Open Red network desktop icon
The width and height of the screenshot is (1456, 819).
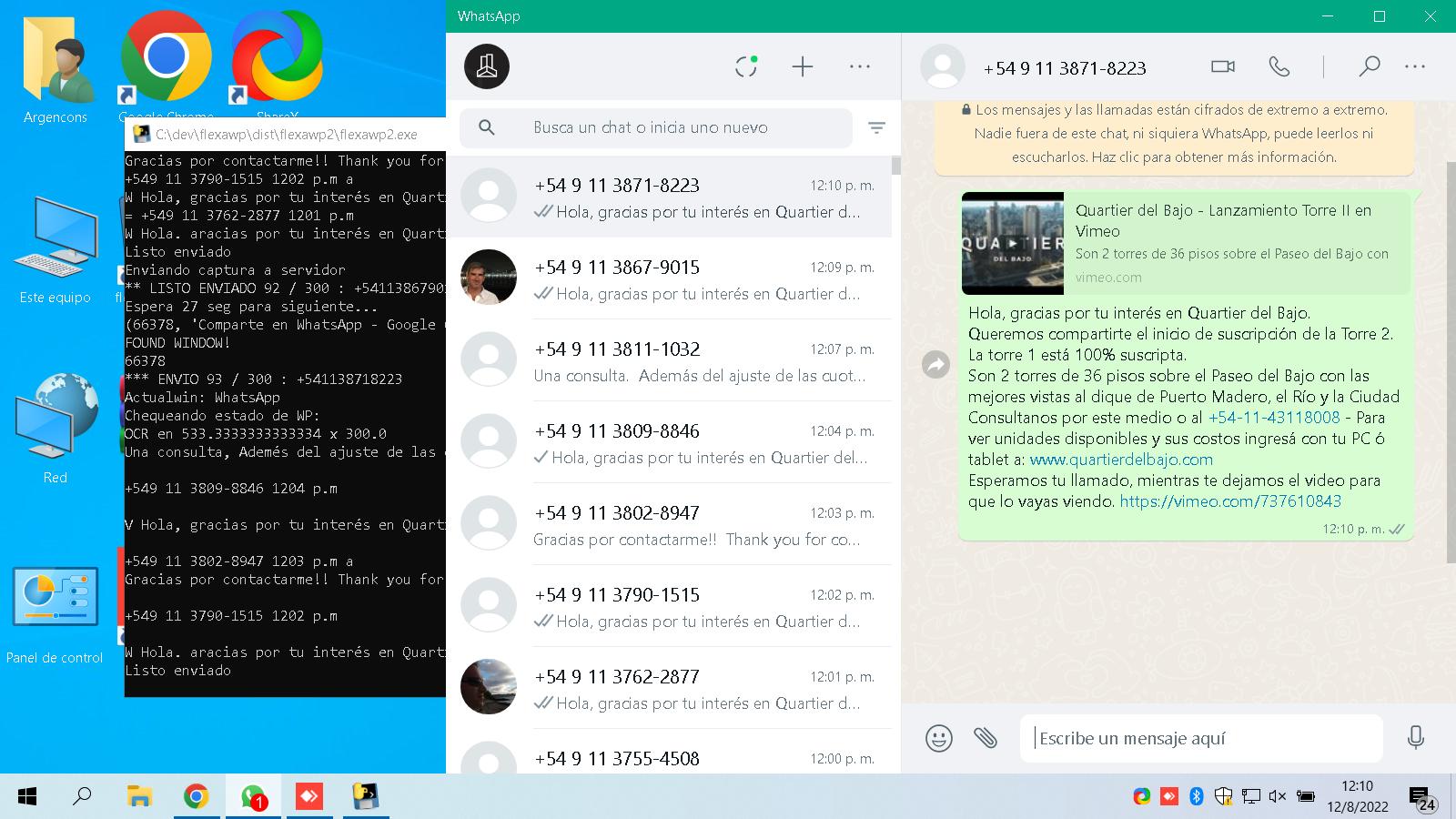pyautogui.click(x=56, y=428)
